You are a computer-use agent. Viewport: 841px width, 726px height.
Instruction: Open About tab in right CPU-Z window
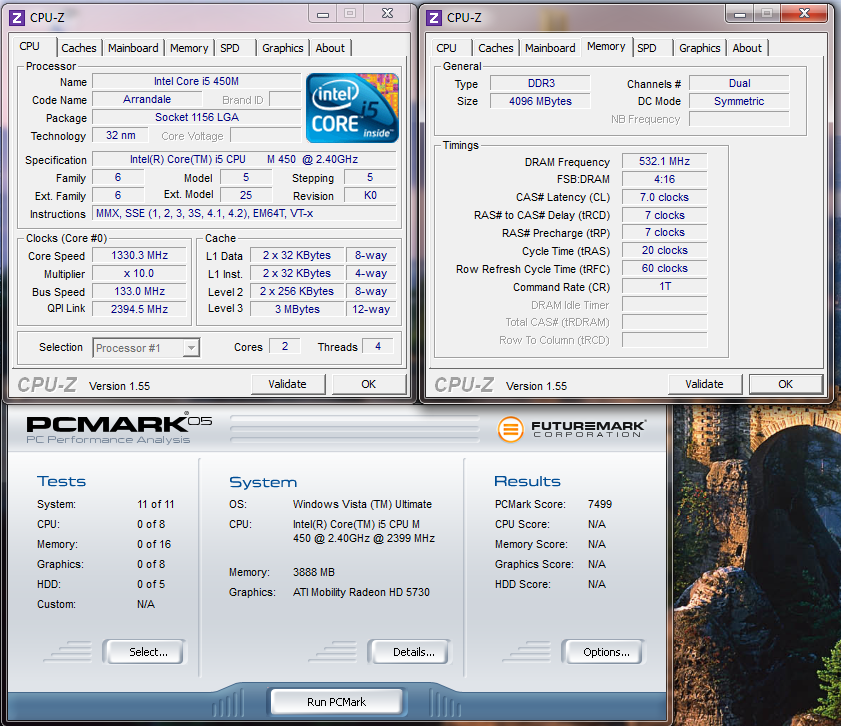point(747,48)
